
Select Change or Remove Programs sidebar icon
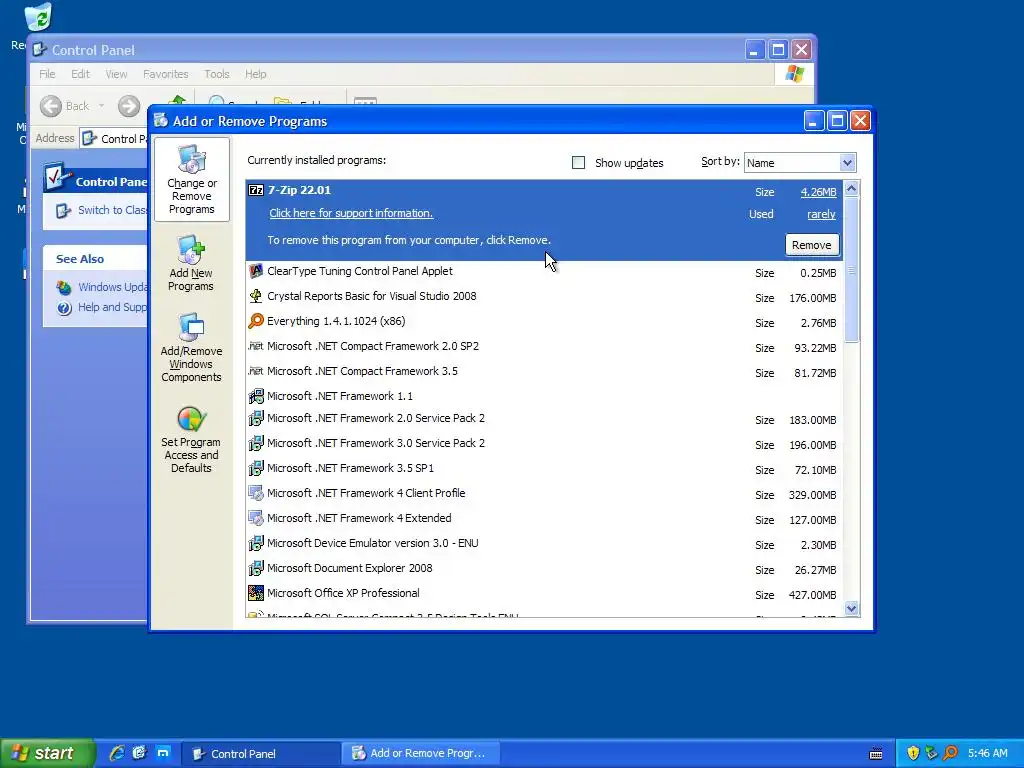[191, 180]
